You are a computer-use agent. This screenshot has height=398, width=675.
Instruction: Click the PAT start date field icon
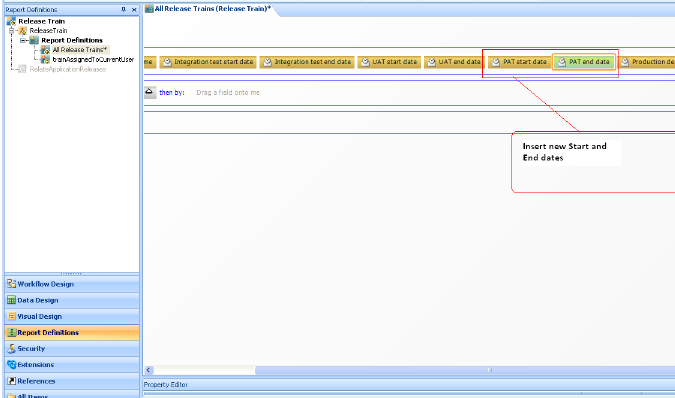[x=496, y=62]
